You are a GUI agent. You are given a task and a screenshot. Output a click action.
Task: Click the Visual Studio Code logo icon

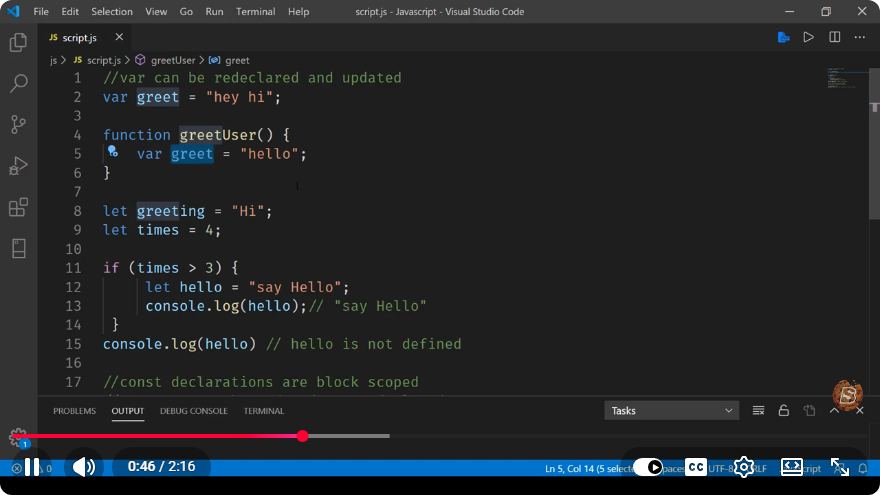(x=13, y=11)
